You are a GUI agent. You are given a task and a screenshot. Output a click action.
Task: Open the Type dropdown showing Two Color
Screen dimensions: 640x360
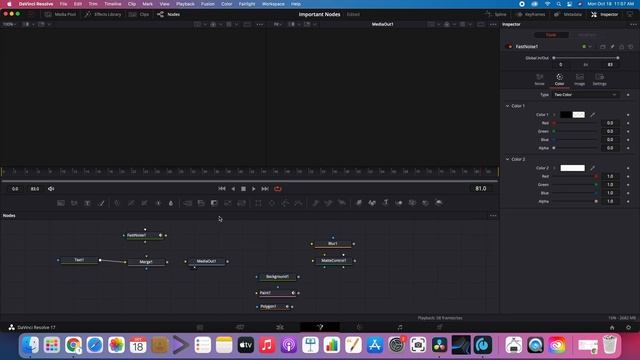click(585, 95)
